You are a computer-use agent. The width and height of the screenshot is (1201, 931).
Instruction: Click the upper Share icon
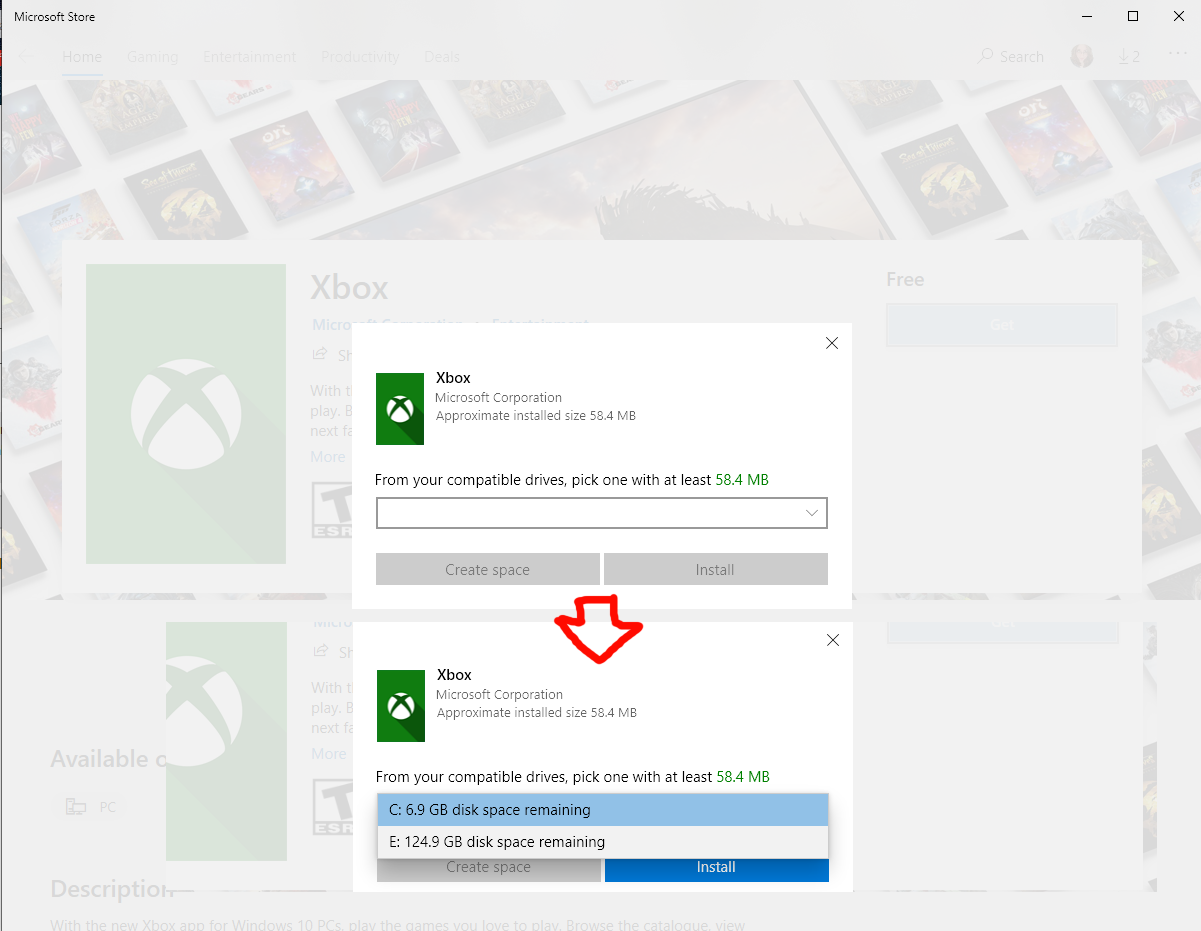click(x=320, y=354)
